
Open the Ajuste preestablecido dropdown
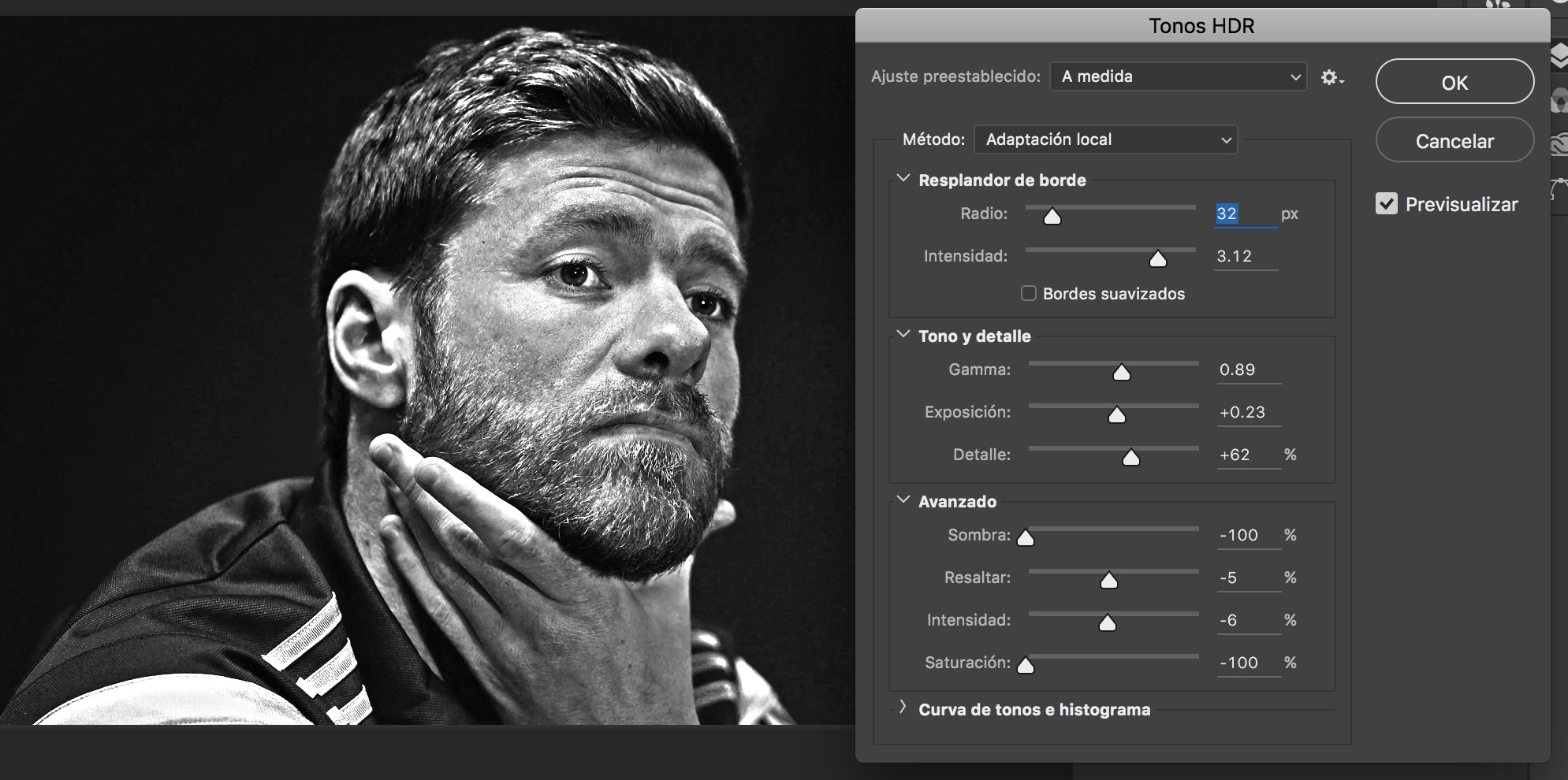[1179, 76]
